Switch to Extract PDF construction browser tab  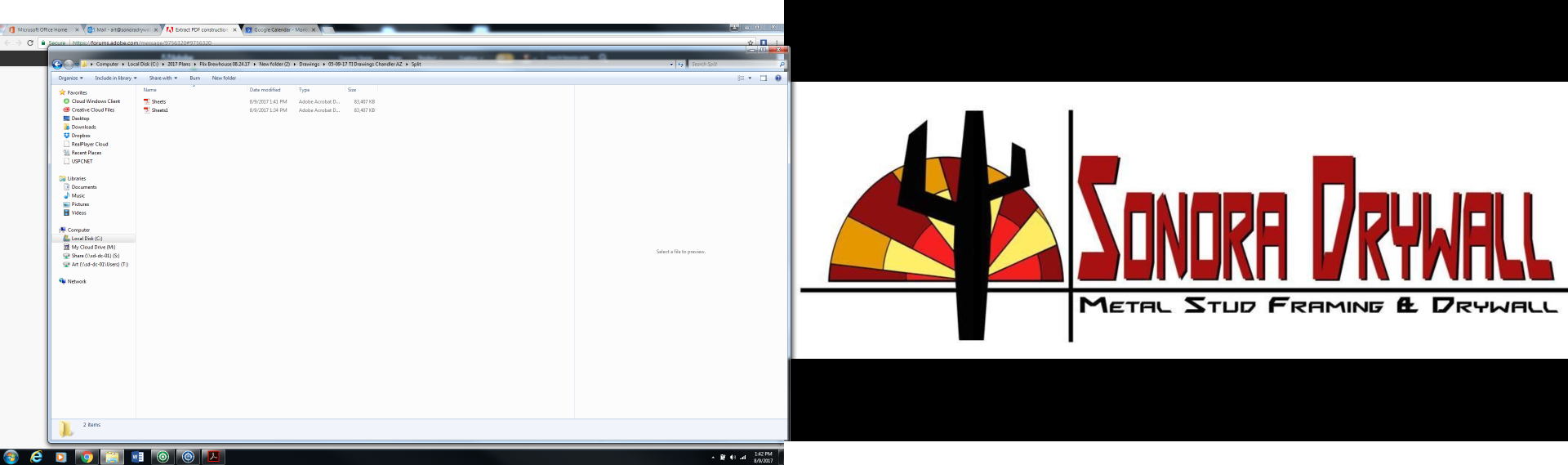[x=201, y=29]
